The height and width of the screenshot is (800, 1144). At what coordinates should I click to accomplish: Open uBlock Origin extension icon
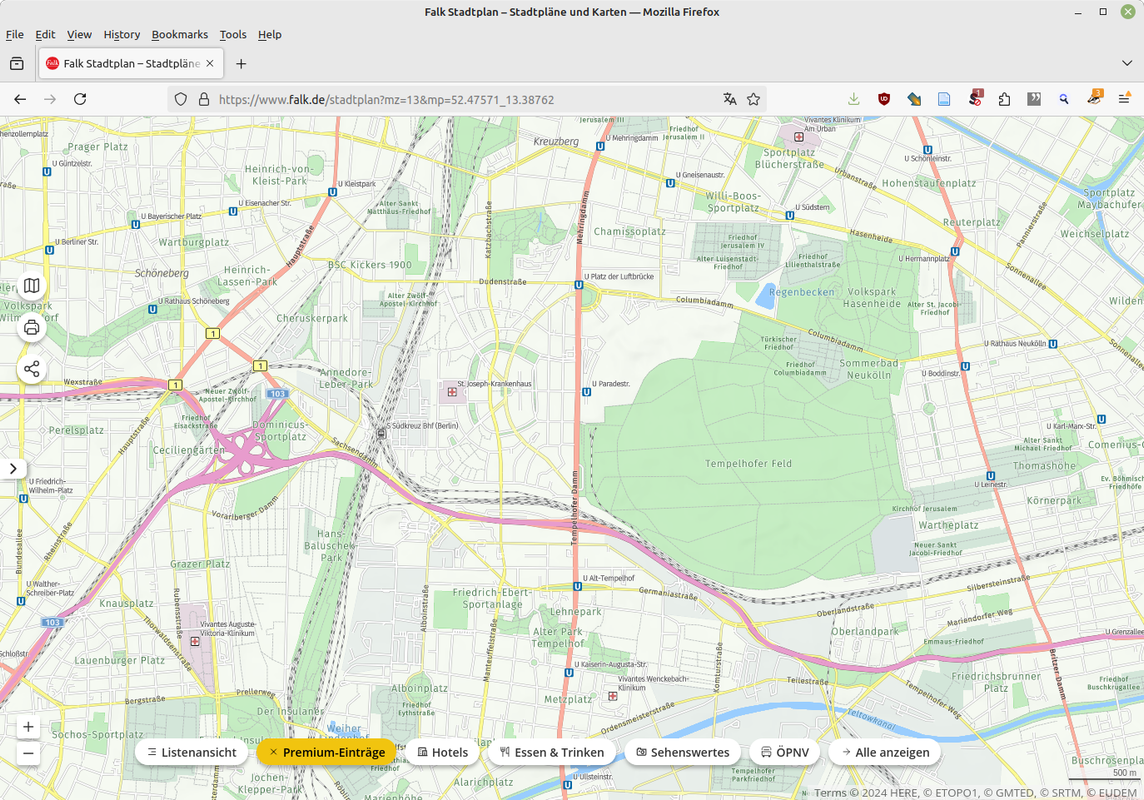coord(884,99)
